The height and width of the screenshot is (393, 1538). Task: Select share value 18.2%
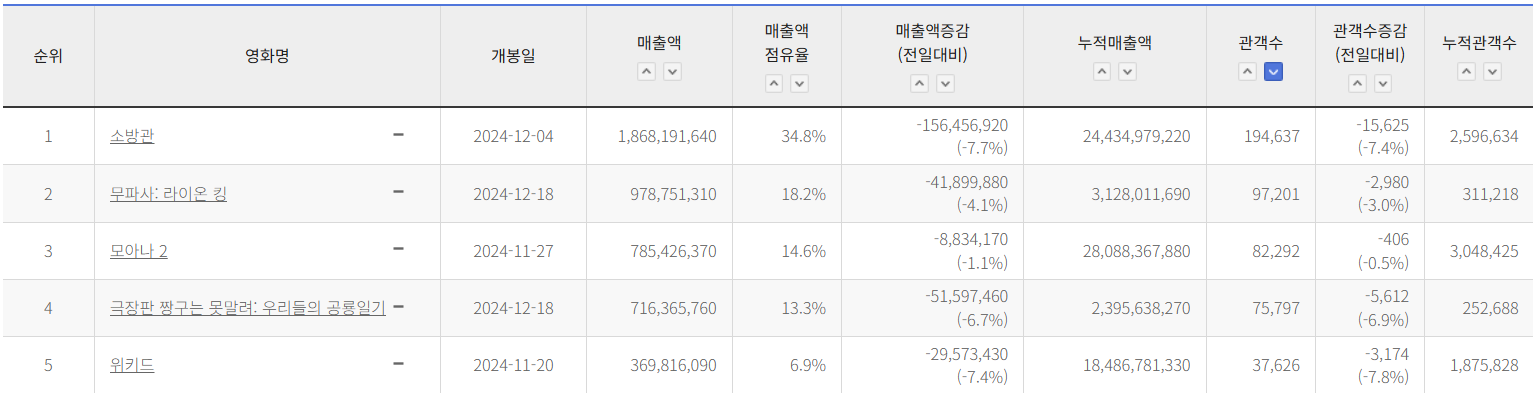point(804,194)
